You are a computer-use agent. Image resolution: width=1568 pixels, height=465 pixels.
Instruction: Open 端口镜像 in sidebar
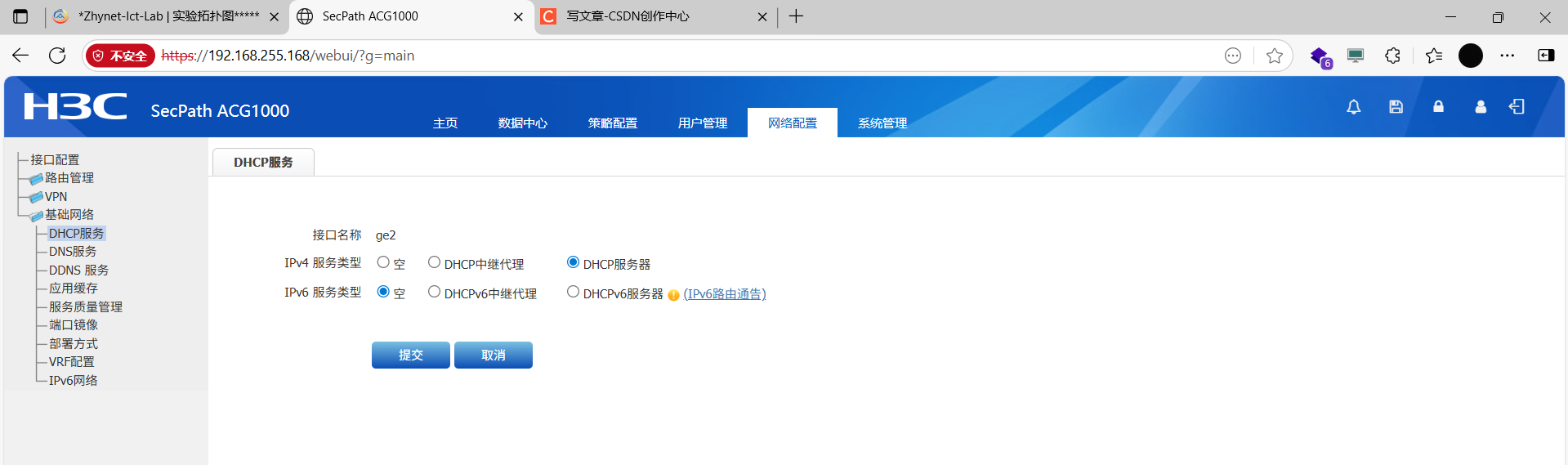74,325
